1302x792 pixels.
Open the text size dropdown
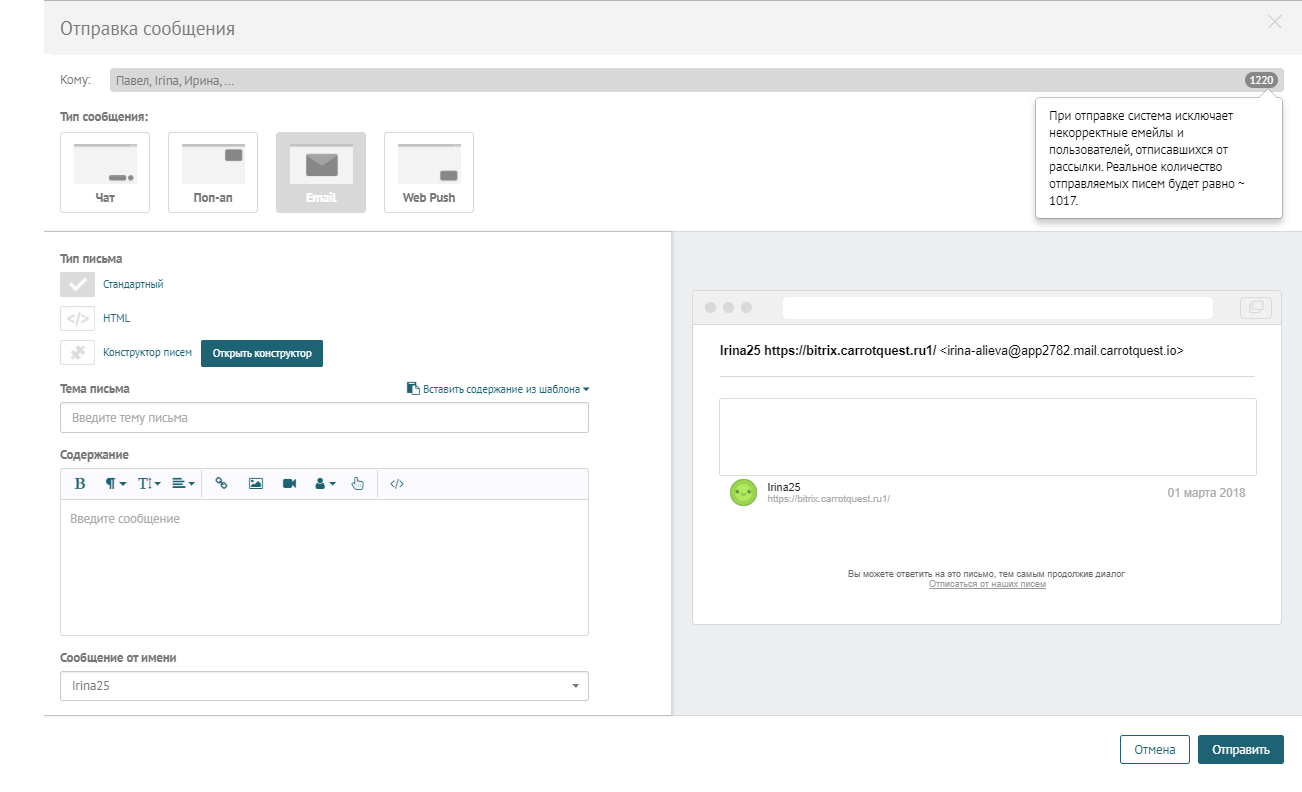(x=150, y=484)
